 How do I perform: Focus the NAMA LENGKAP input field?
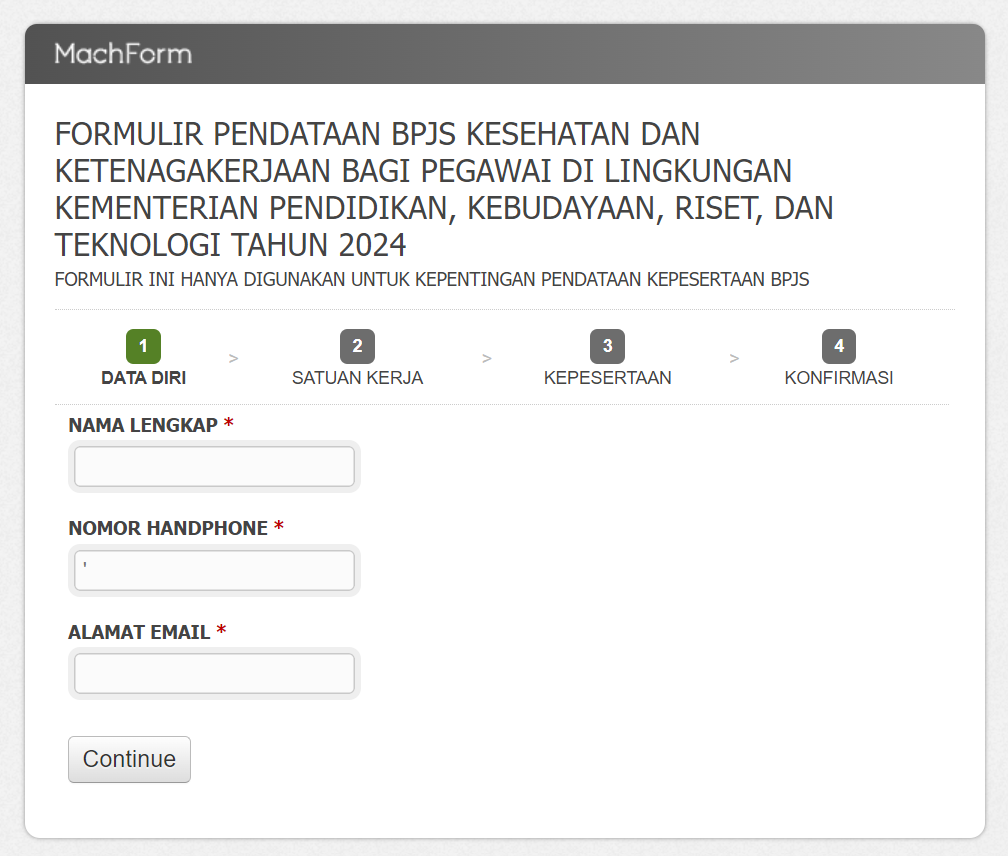click(x=214, y=467)
